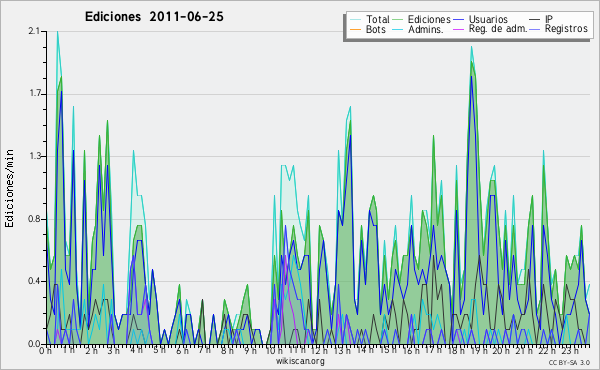This screenshot has height=370, width=600.
Task: Select the 'Usuarios' legend label
Action: [x=488, y=19]
